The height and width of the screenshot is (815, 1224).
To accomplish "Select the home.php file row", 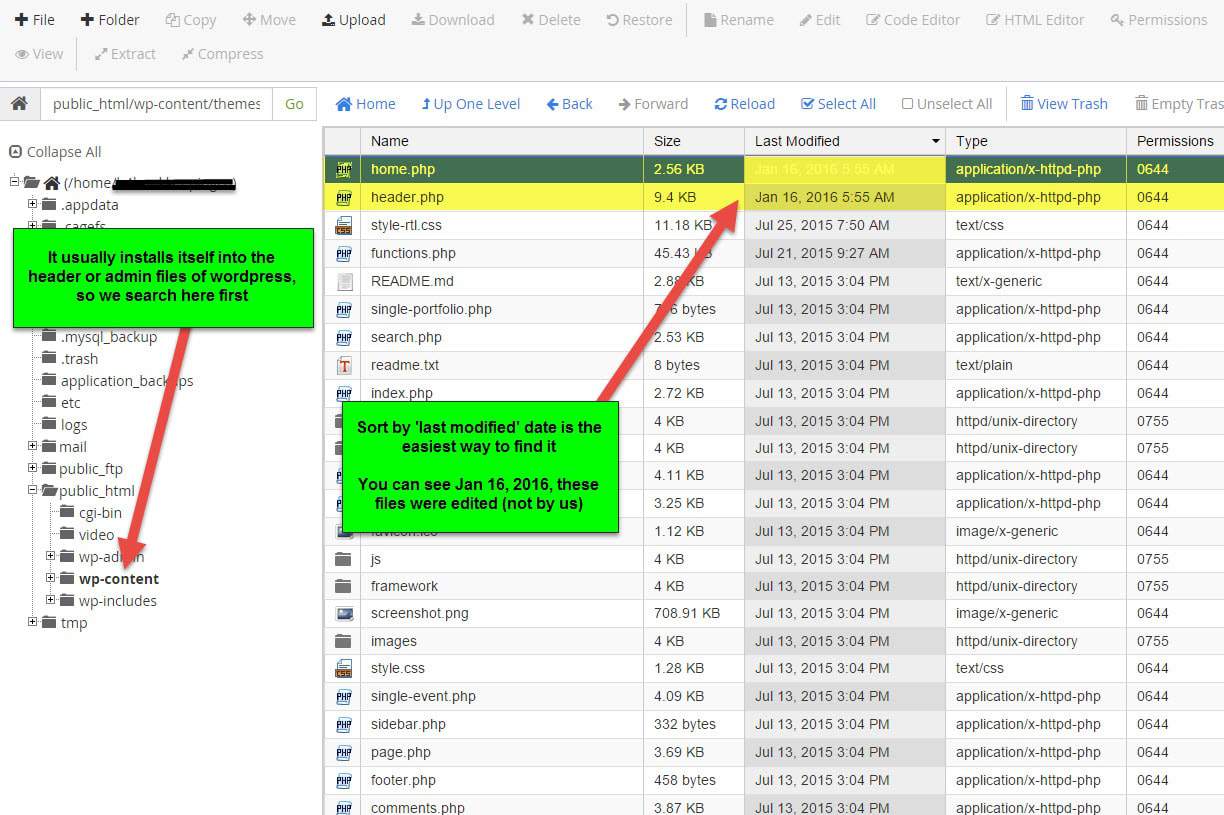I will click(774, 169).
